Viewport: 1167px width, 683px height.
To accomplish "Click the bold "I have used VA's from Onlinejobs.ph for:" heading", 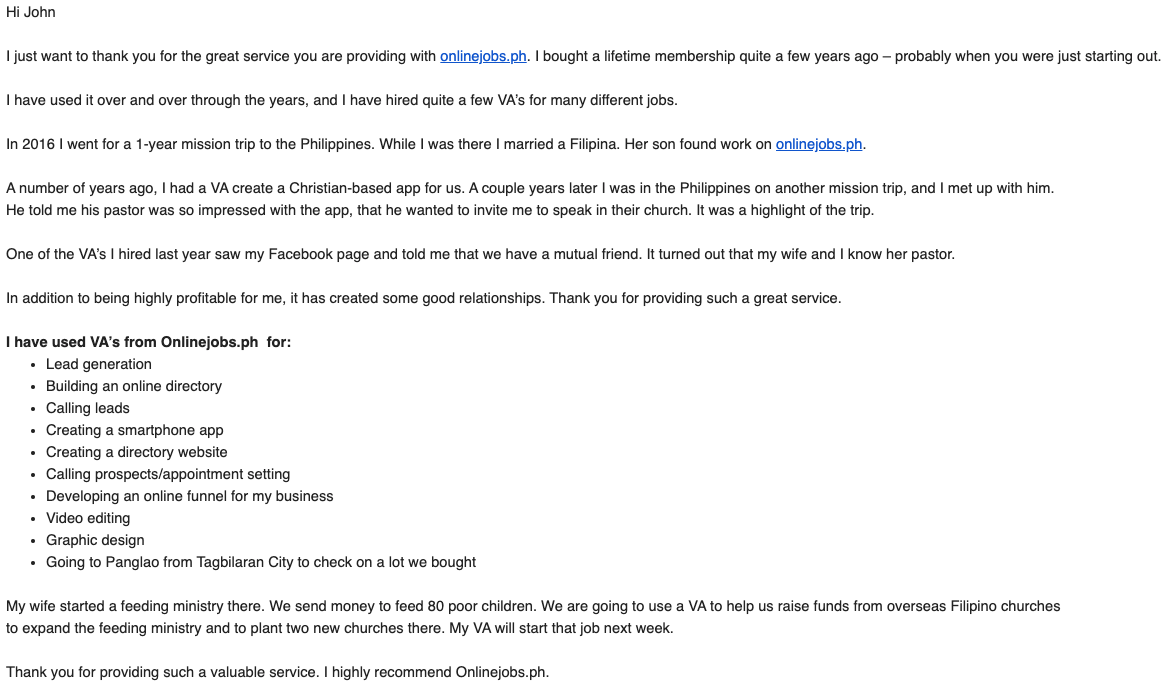I will click(x=148, y=342).
